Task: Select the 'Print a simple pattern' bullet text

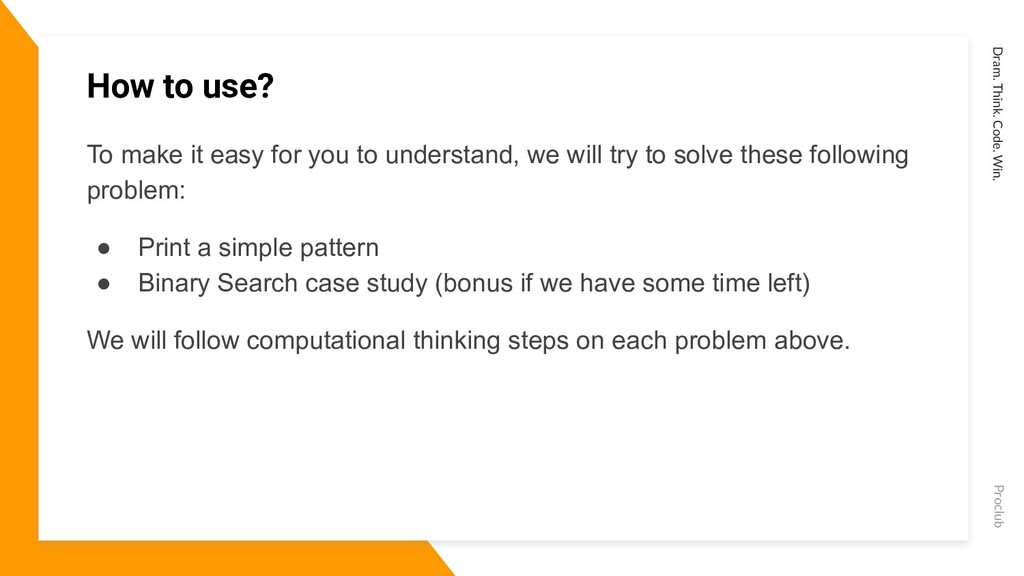Action: pyautogui.click(x=258, y=248)
